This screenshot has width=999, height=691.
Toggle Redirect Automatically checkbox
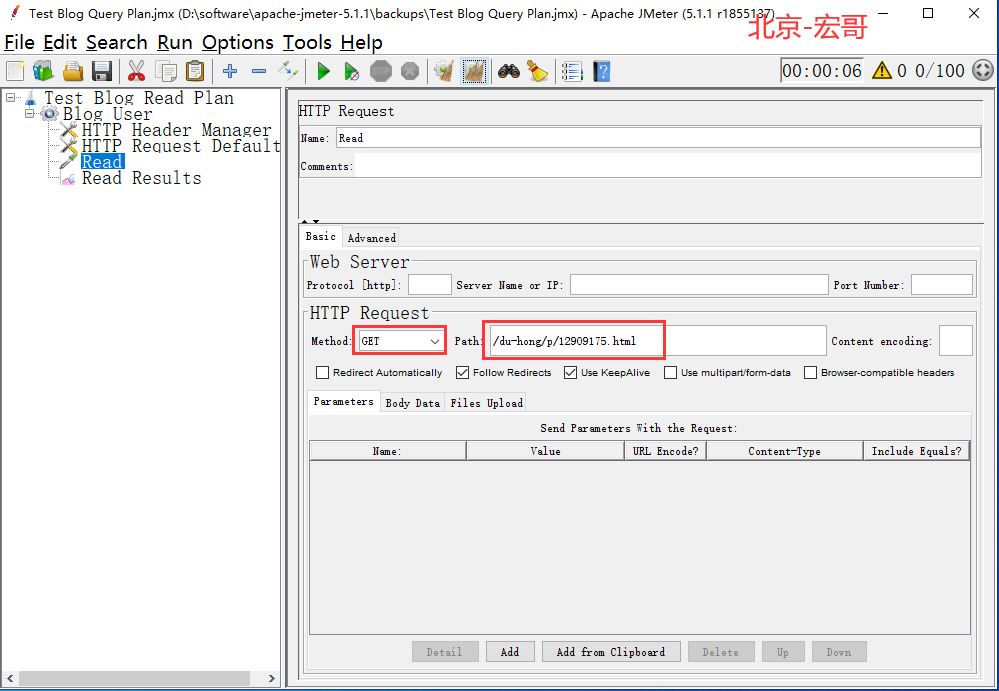(322, 373)
